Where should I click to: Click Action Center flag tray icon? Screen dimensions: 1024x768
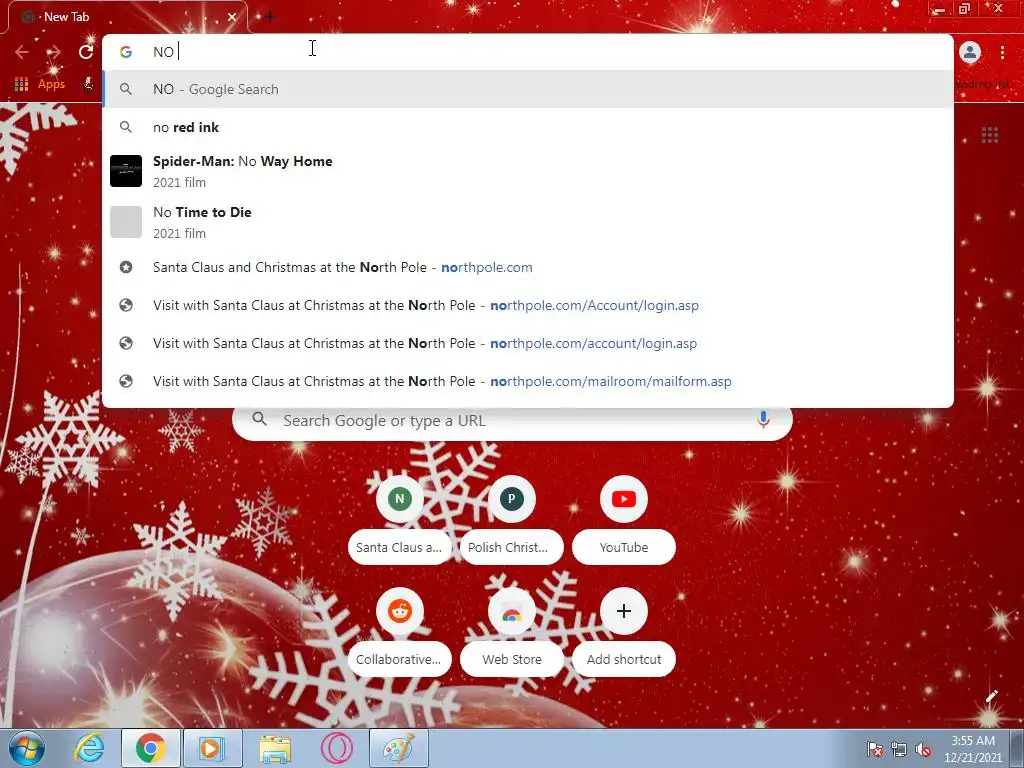pyautogui.click(x=874, y=749)
